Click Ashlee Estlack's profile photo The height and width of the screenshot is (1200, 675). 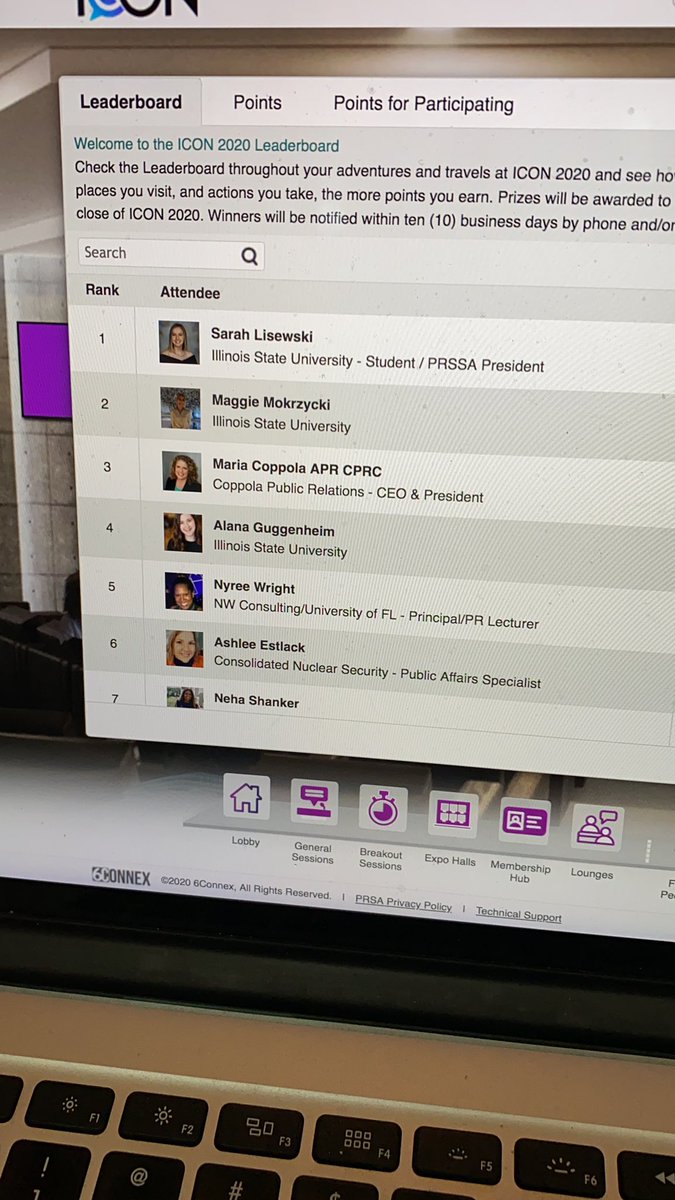pos(185,648)
